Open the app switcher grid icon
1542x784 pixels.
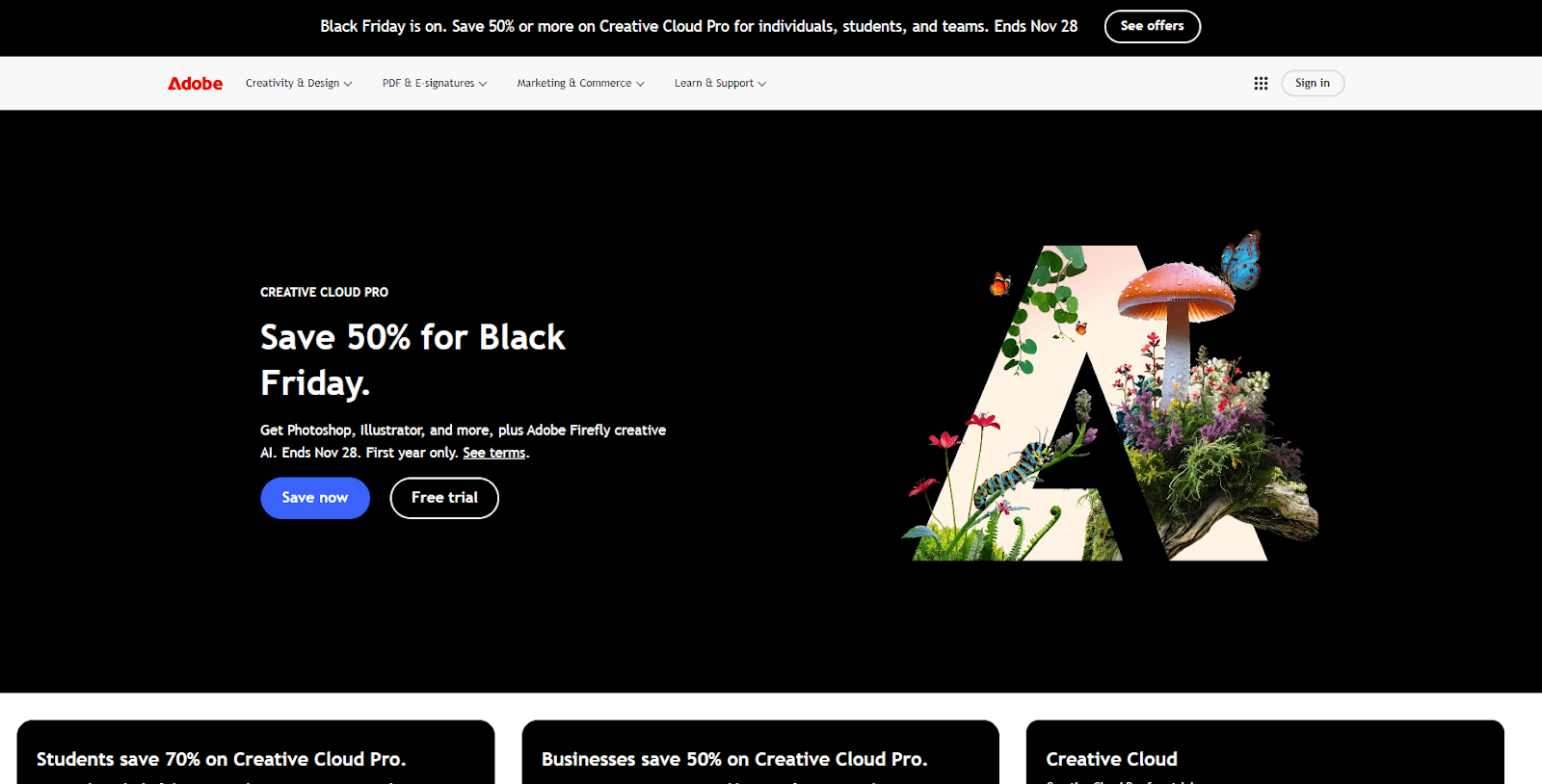pos(1261,84)
